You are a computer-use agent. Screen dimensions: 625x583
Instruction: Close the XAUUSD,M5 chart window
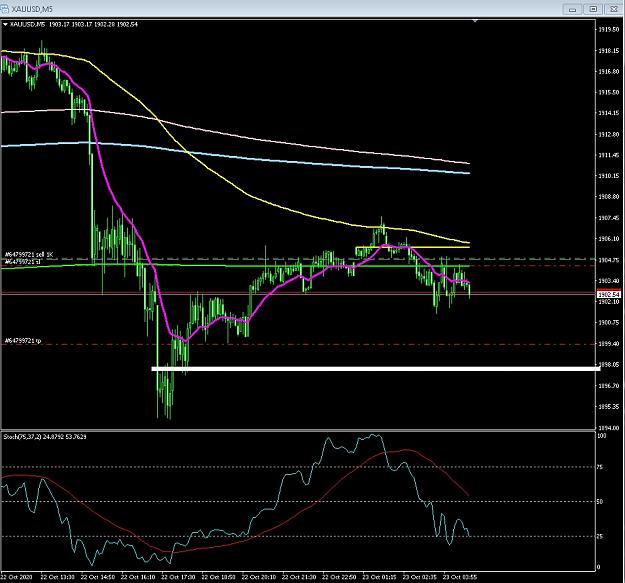click(x=614, y=9)
